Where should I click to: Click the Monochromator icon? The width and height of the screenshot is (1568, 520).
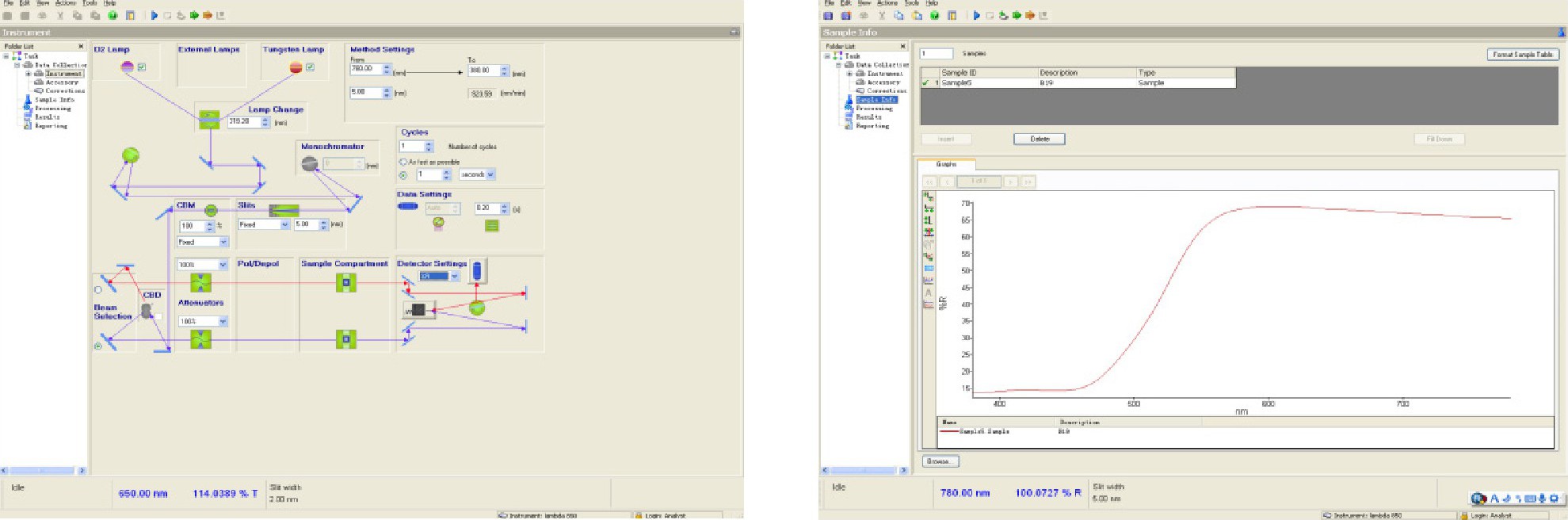click(310, 164)
